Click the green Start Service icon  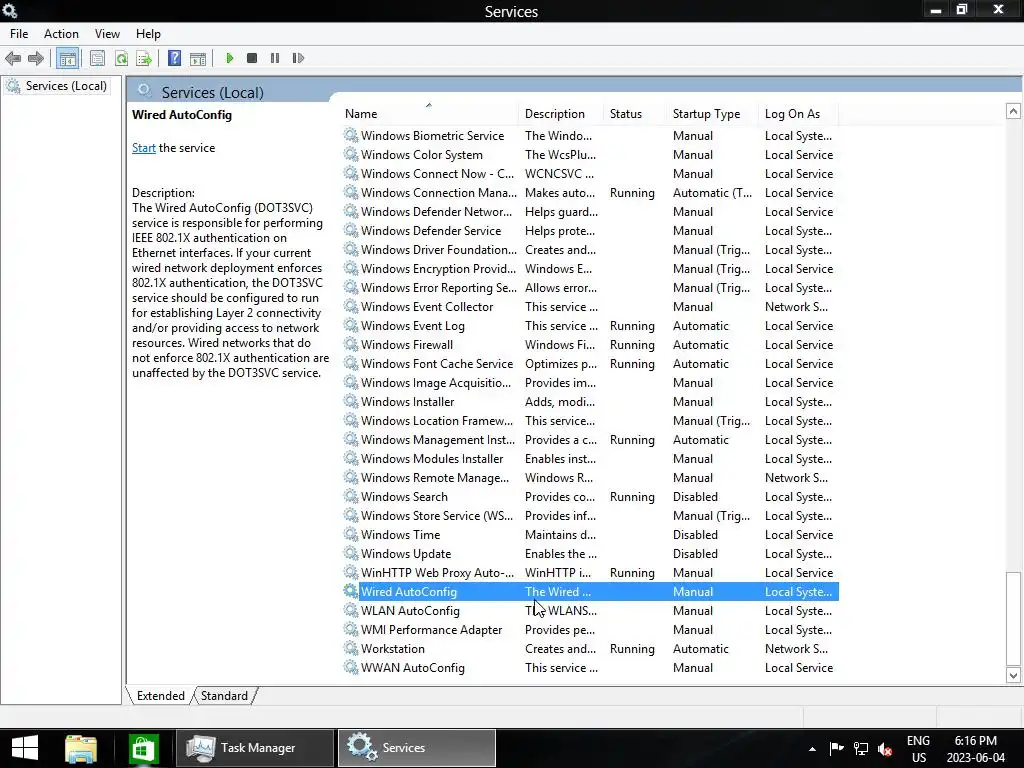[230, 58]
